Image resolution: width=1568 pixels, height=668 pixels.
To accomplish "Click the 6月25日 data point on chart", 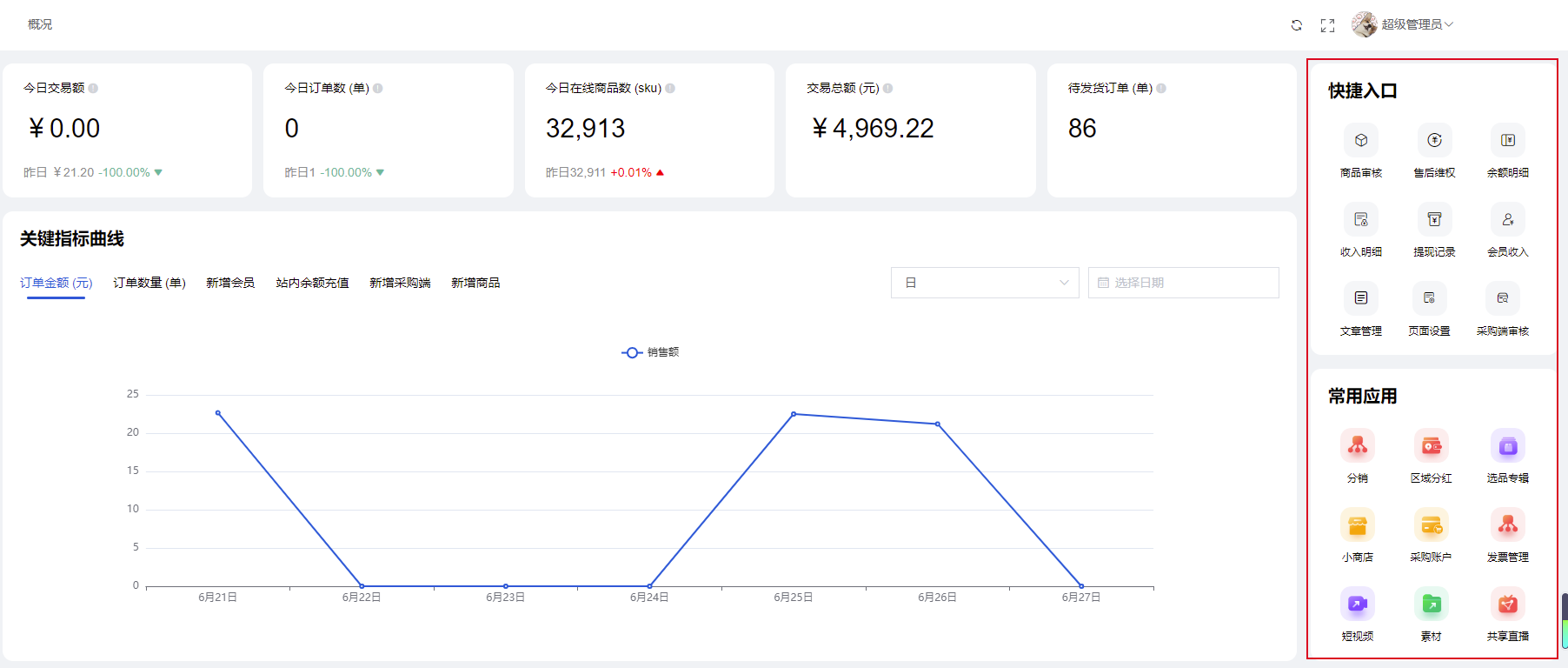I will click(x=794, y=414).
